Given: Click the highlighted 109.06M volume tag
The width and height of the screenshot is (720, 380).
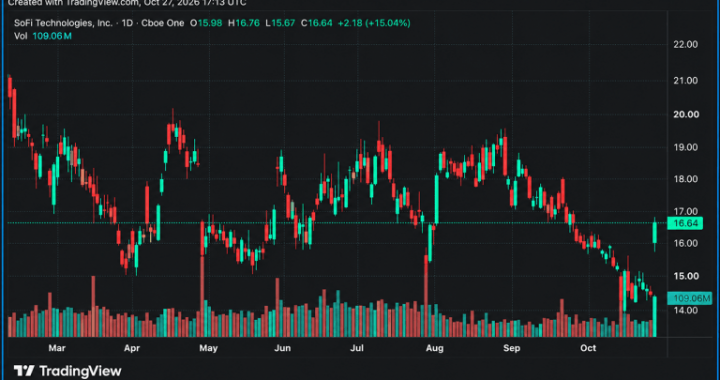Looking at the screenshot, I should [x=690, y=298].
